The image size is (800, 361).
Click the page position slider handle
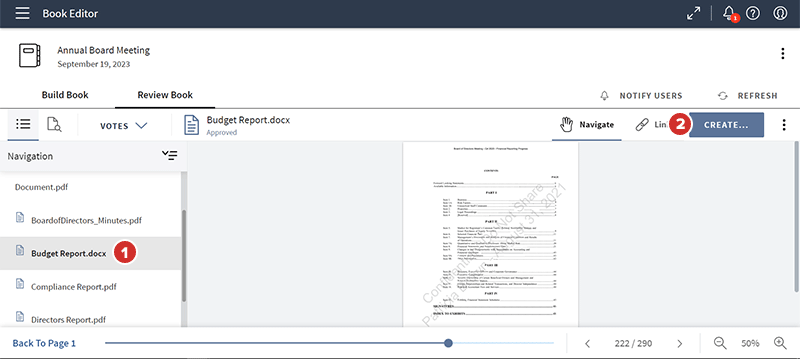[x=448, y=343]
